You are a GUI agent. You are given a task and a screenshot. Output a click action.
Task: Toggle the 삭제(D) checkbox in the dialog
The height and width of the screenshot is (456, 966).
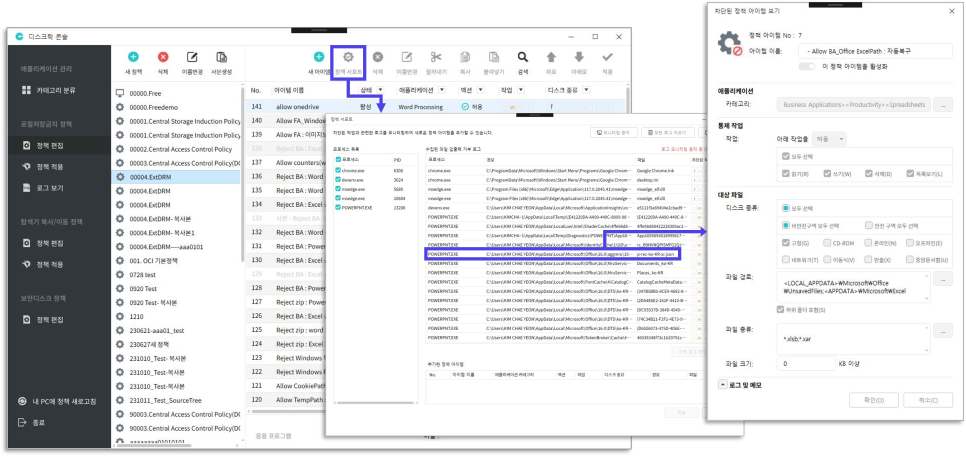[x=869, y=174]
